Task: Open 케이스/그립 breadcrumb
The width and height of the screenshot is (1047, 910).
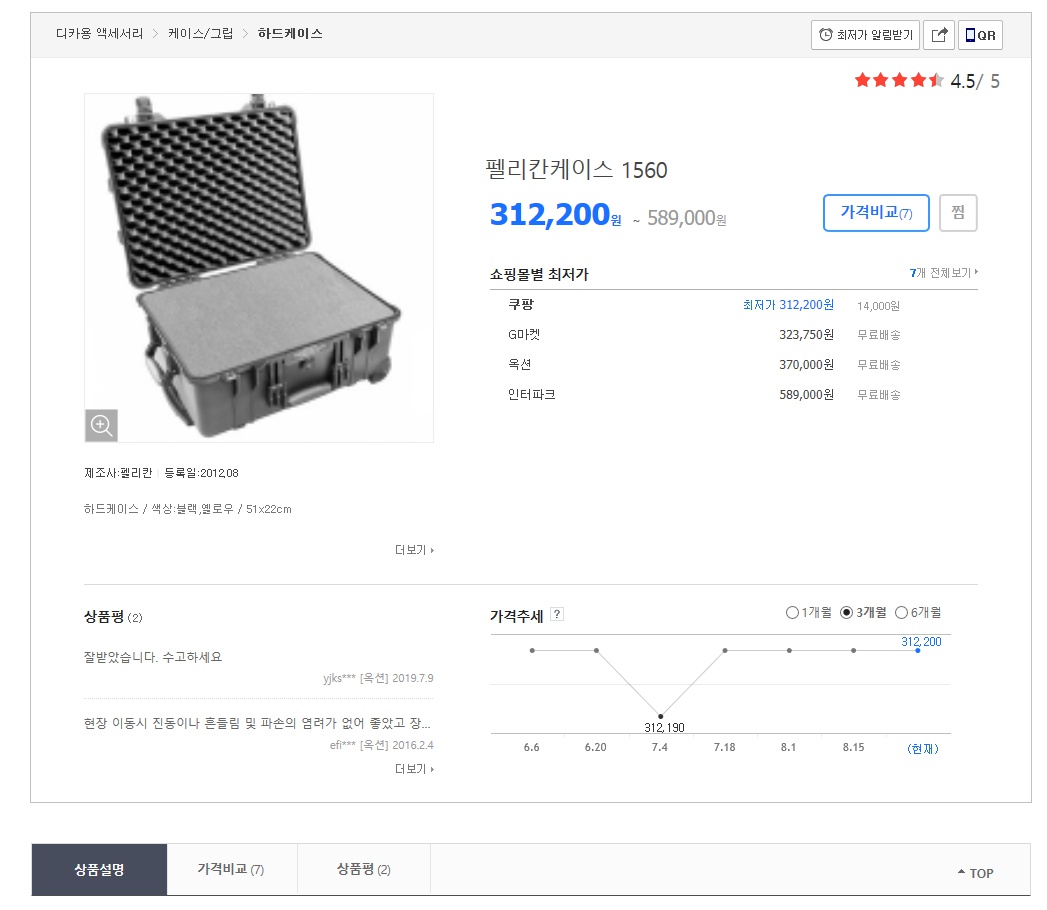Action: click(x=200, y=33)
